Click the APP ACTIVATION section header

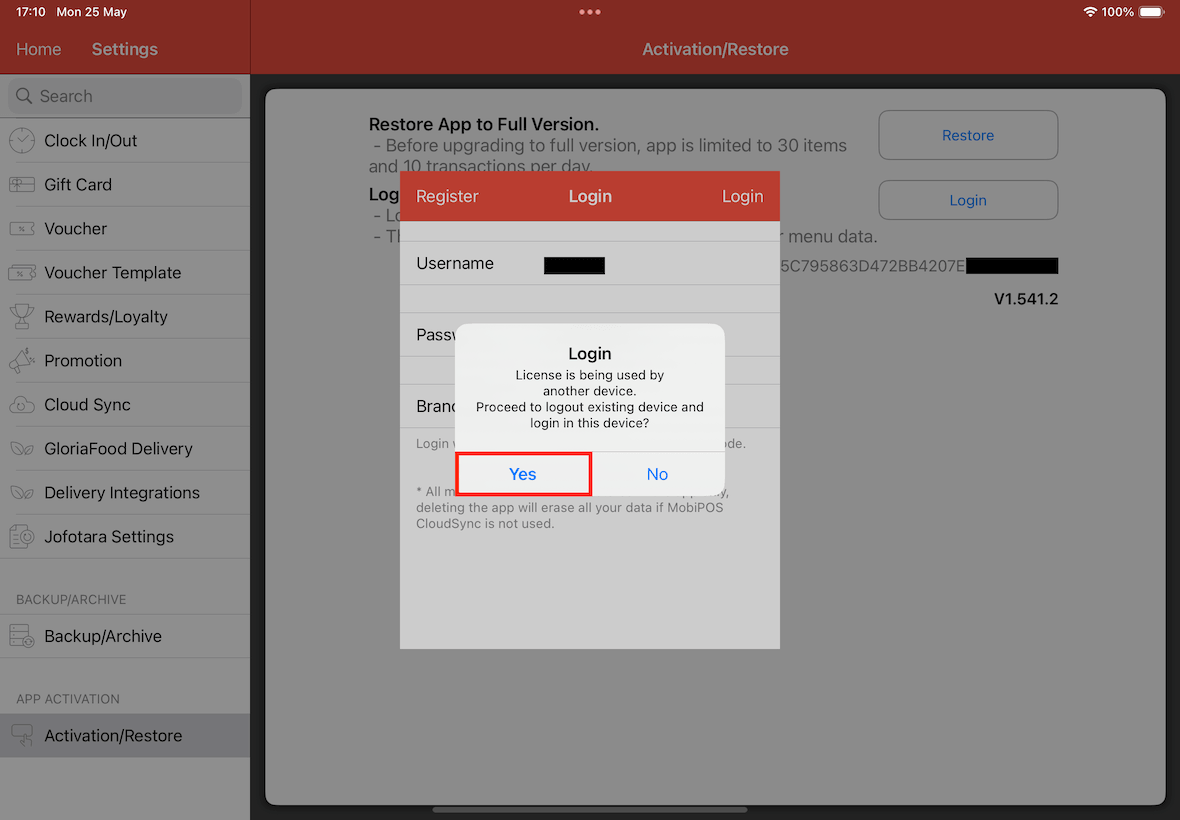tap(68, 699)
